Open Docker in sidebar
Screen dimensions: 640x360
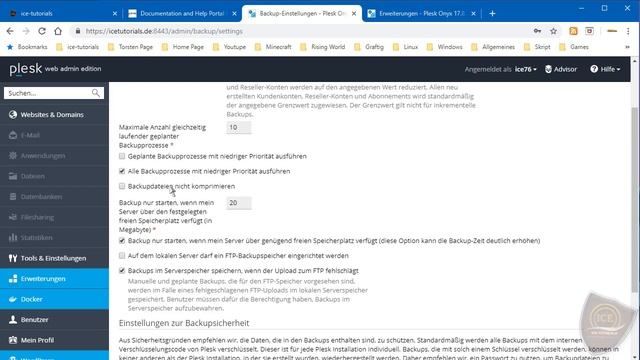pyautogui.click(x=54, y=299)
